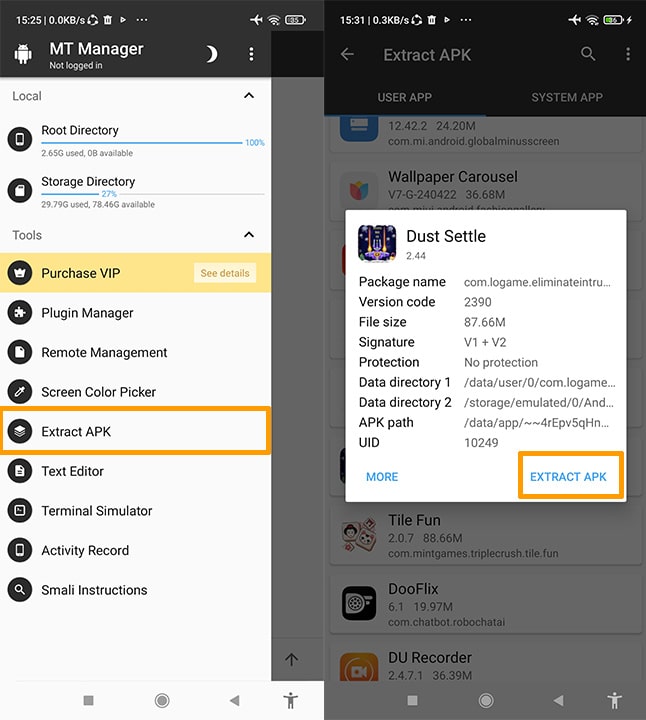Open MT Manager overflow menu dots
Image resolution: width=646 pixels, height=720 pixels.
point(251,54)
